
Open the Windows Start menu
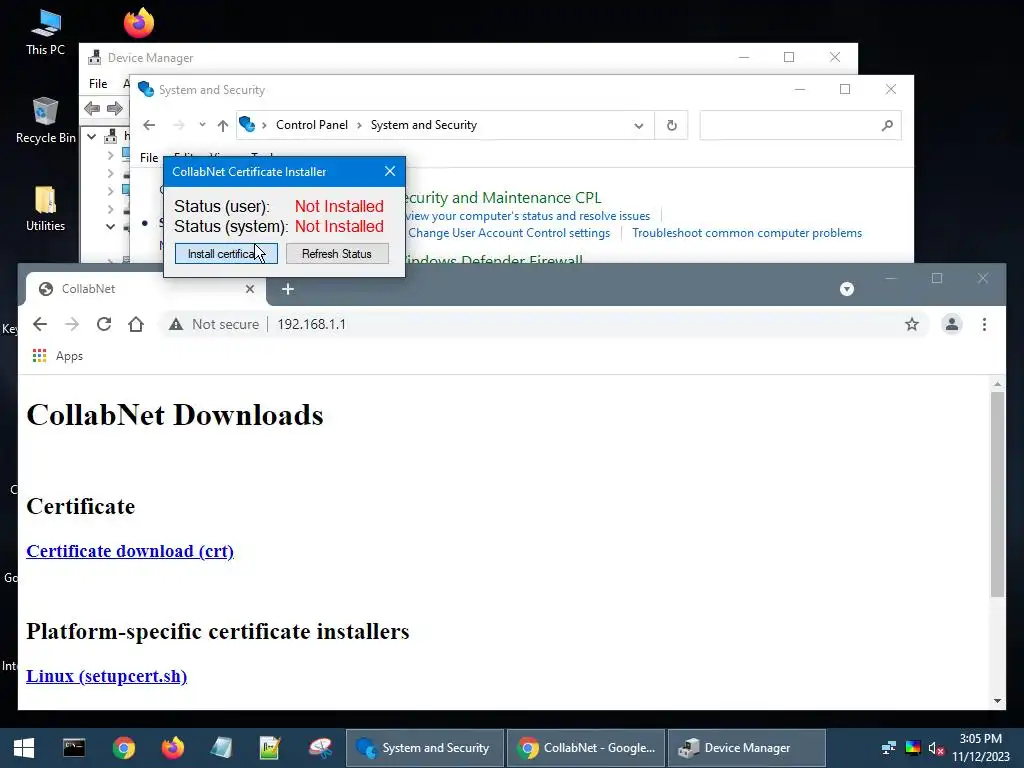click(24, 748)
